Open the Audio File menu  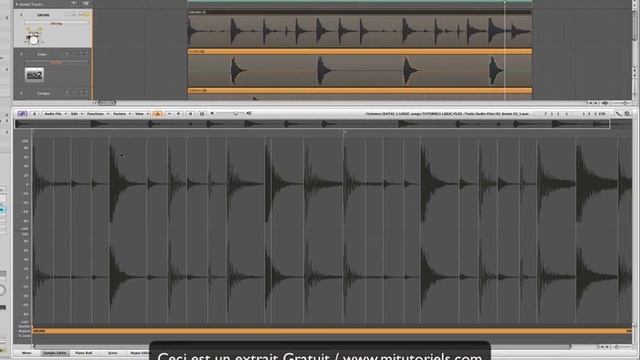(x=55, y=114)
